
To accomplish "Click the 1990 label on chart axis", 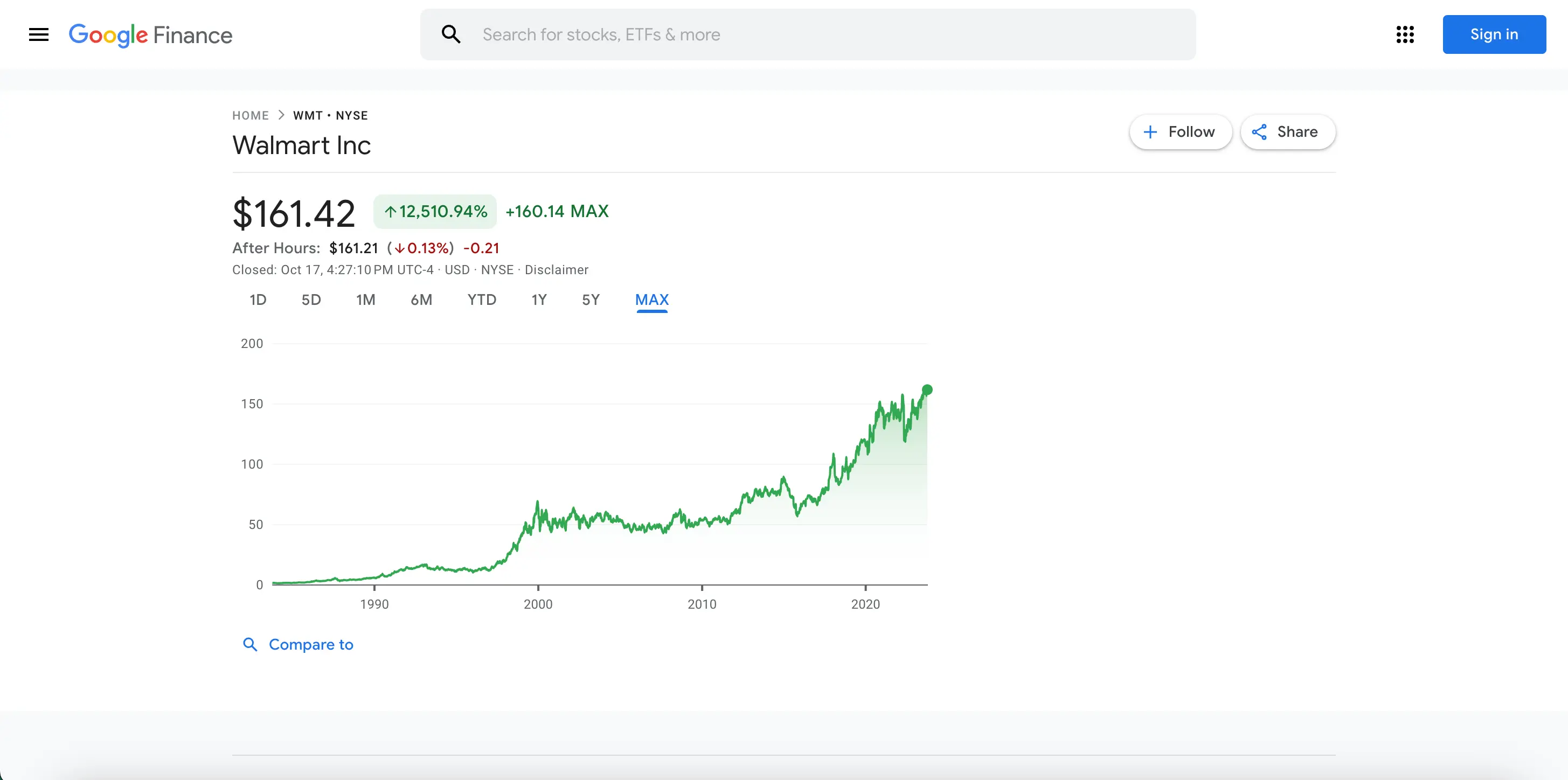I will [374, 604].
